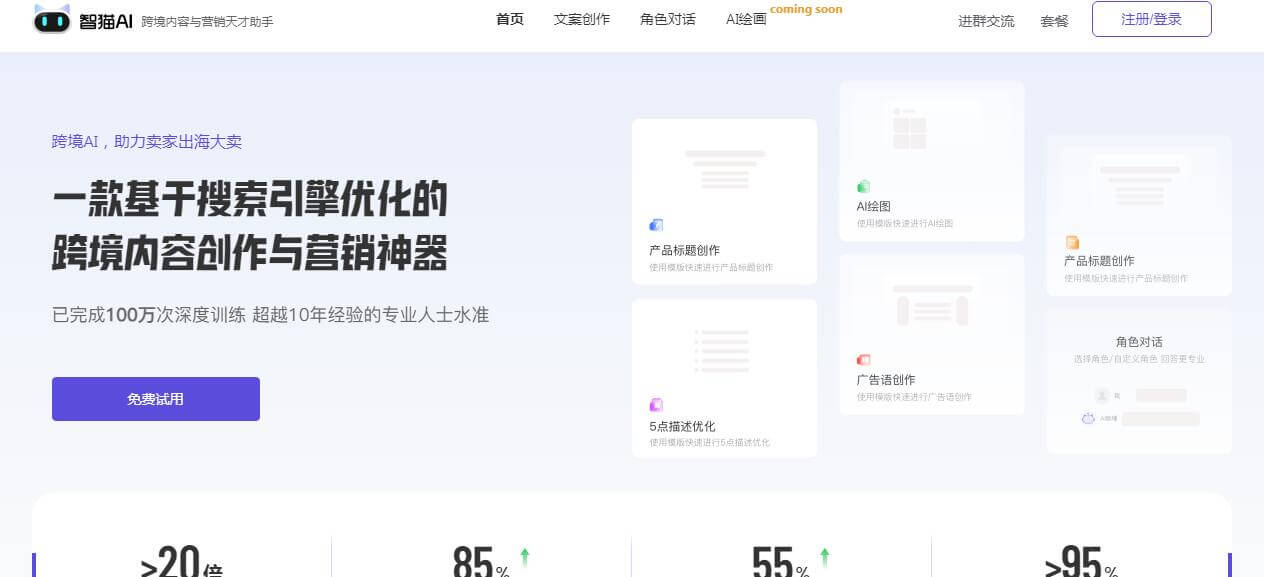Viewport: 1264px width, 577px height.
Task: Click the blue 产品标题创作 card icon
Action: [x=656, y=225]
